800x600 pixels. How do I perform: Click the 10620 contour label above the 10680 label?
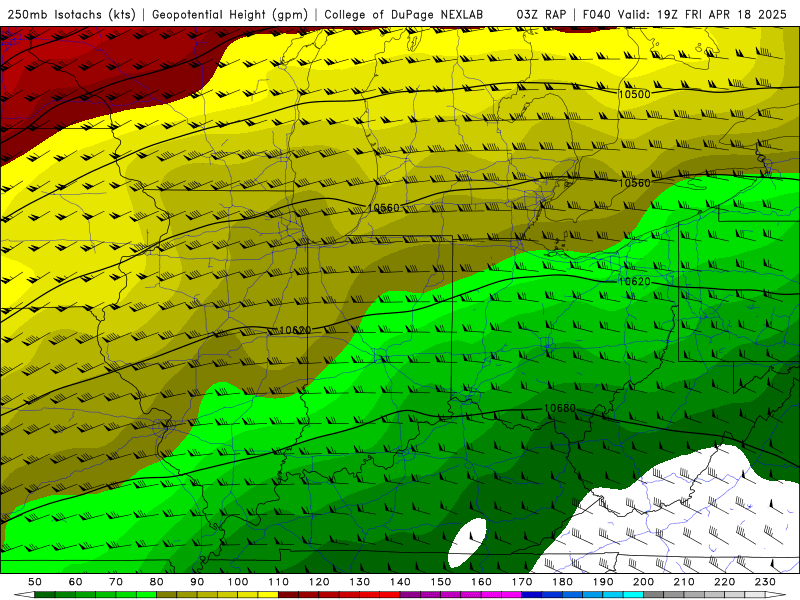[x=634, y=282]
